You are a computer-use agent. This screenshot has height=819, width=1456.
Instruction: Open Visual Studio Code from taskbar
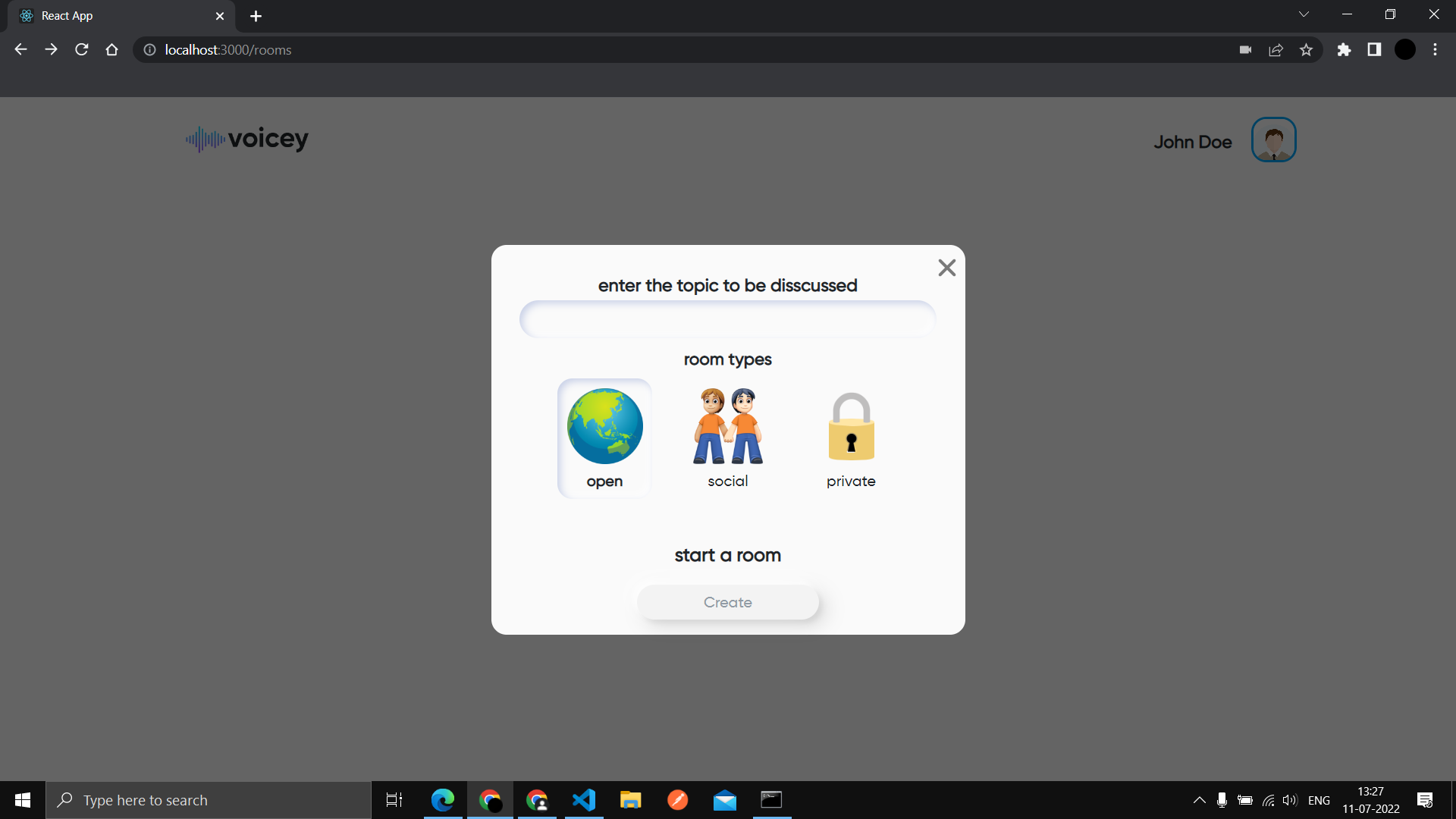tap(584, 800)
